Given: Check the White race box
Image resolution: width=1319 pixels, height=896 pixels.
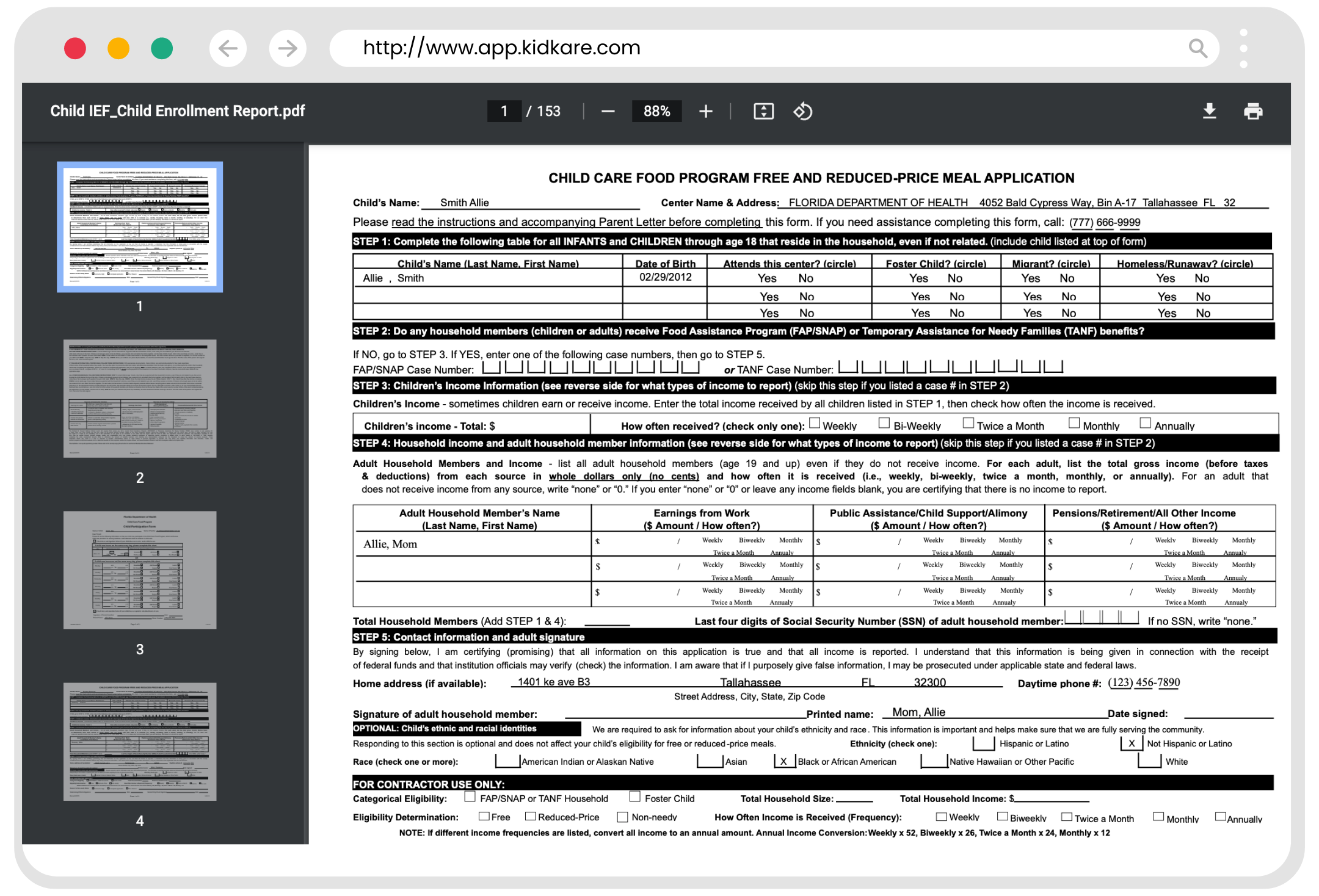Looking at the screenshot, I should point(1150,761).
